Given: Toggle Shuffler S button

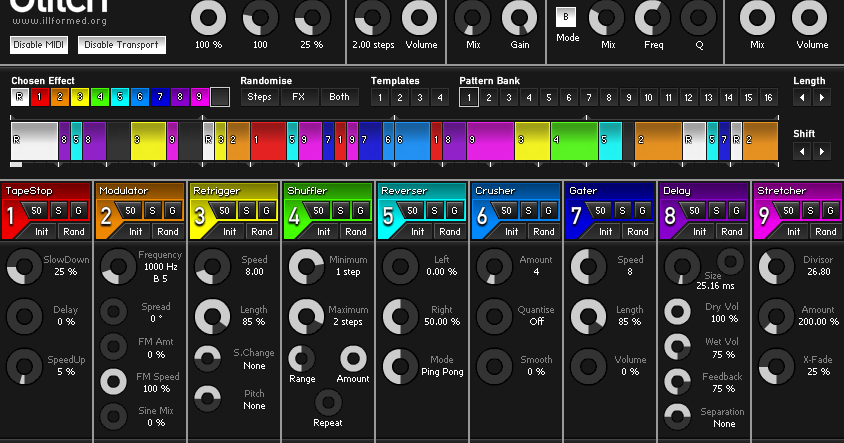Looking at the screenshot, I should click(x=341, y=210).
